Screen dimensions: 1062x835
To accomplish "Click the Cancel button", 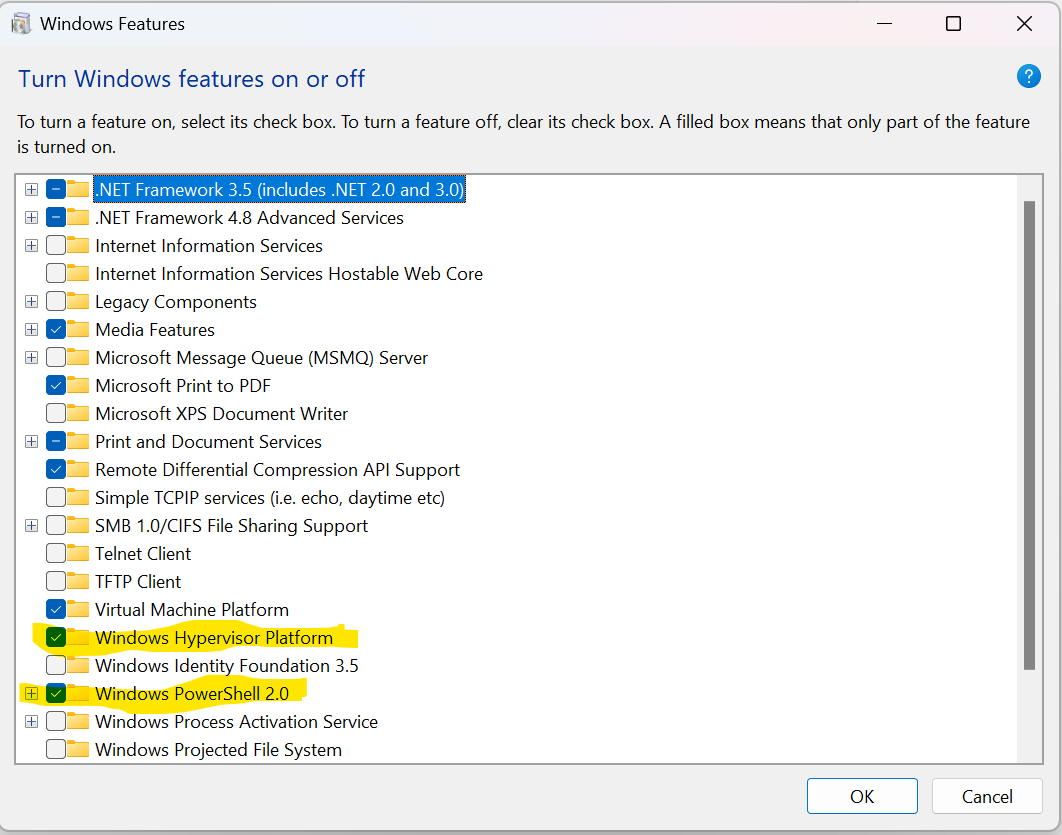I will [x=987, y=796].
